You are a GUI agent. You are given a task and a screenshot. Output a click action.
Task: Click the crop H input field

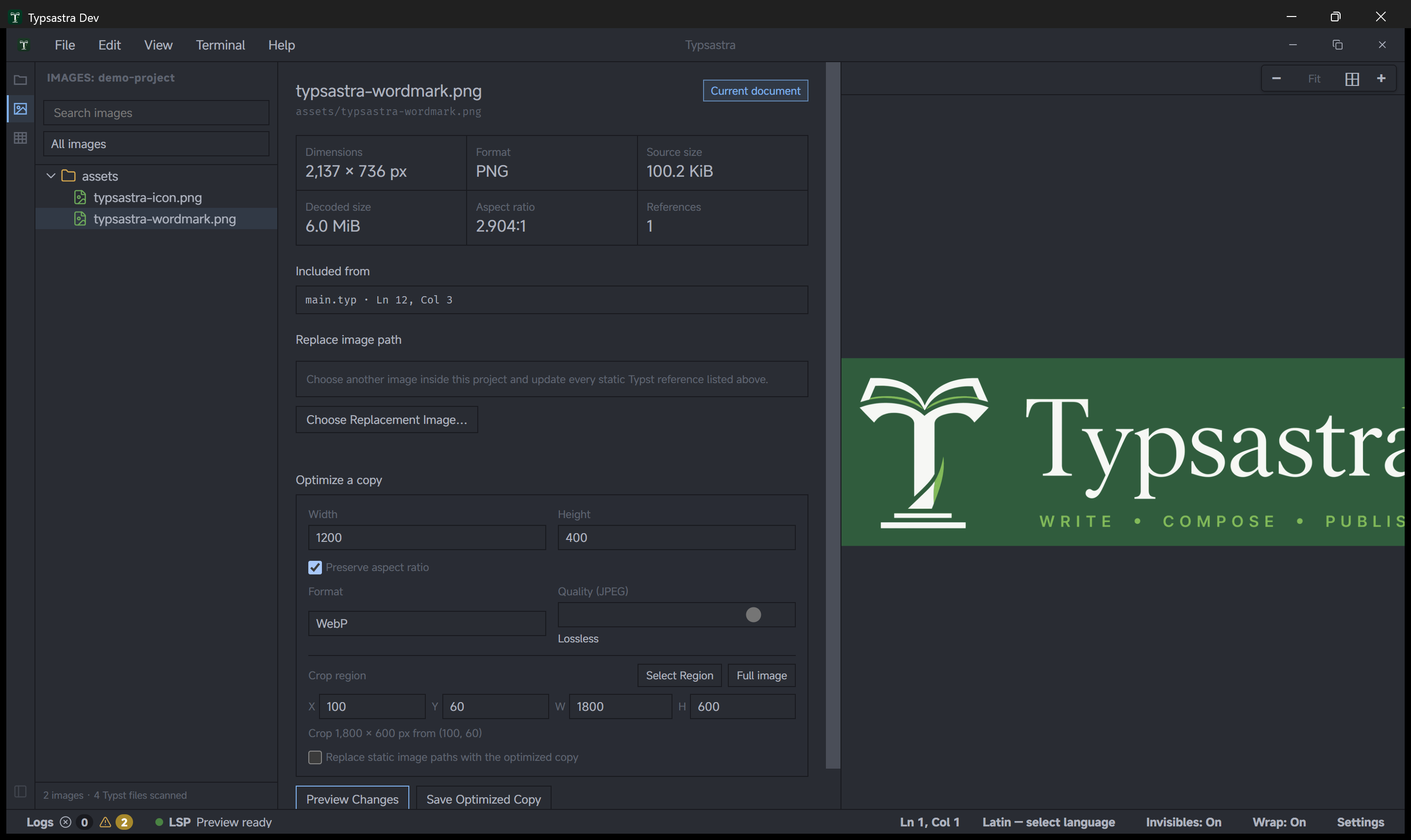742,706
